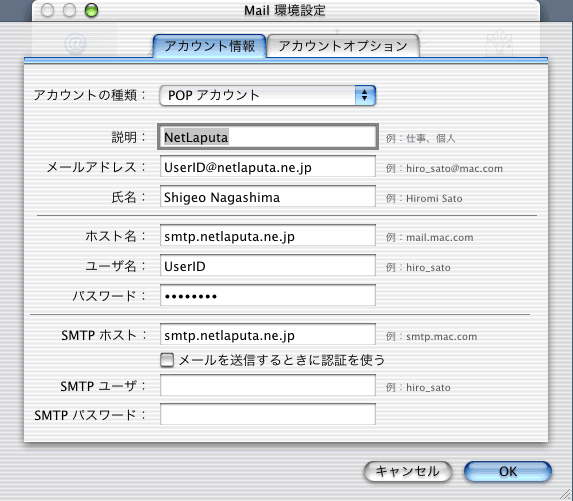Click the window resize grip corner
Viewport: 573px width, 501px height.
(566, 494)
